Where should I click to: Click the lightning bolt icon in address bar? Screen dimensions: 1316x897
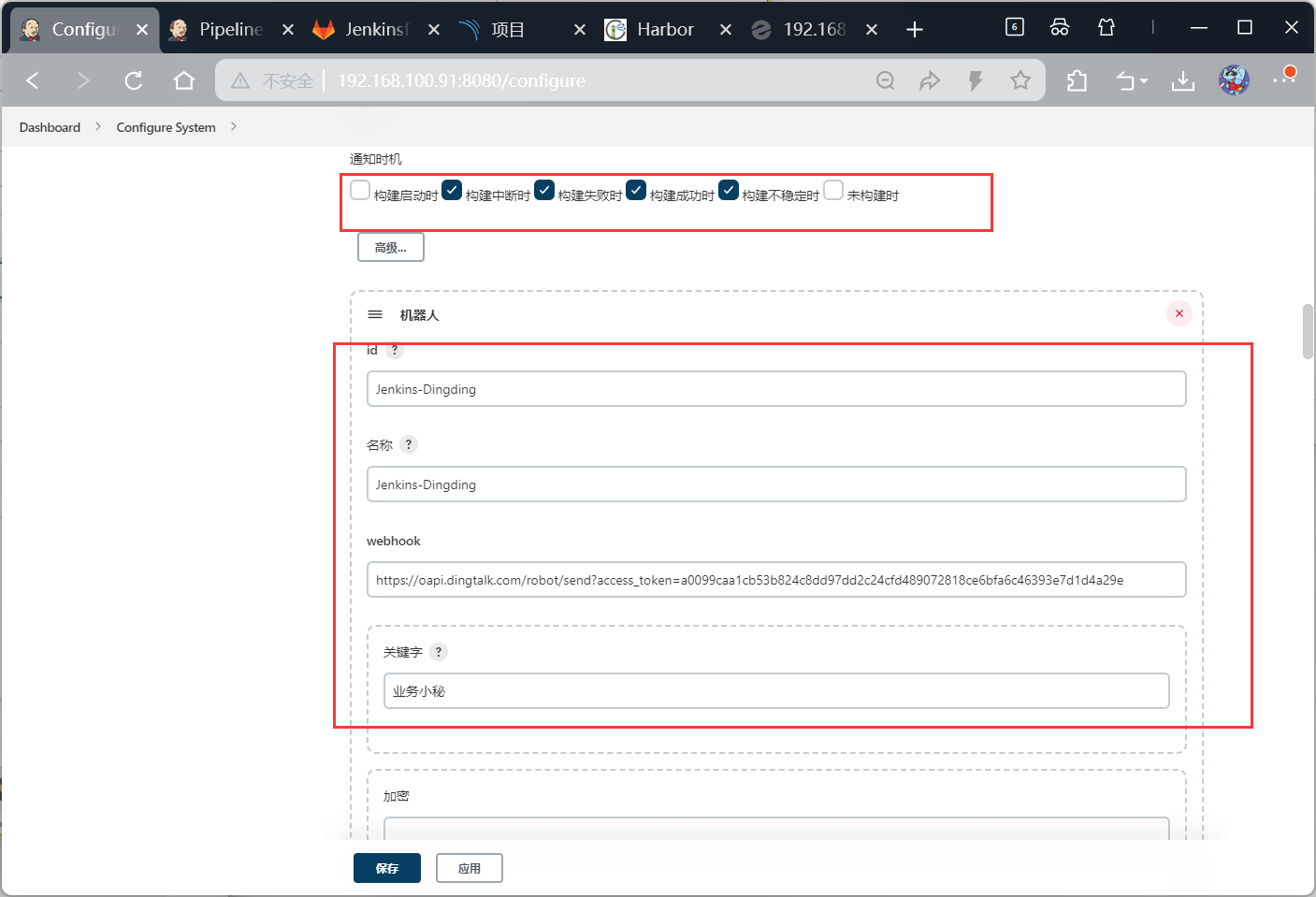pyautogui.click(x=976, y=80)
